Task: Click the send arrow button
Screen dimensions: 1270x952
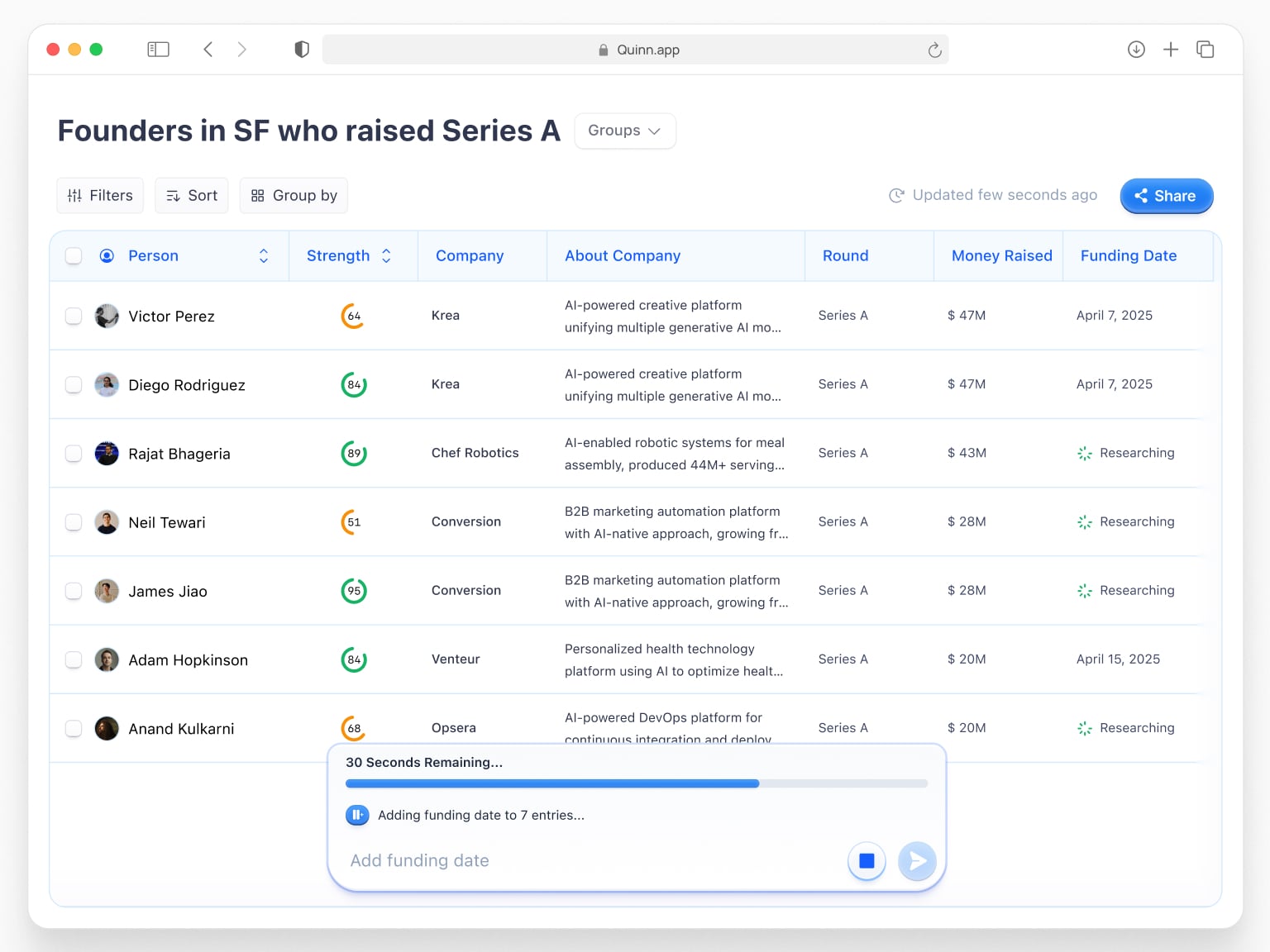Action: [917, 861]
